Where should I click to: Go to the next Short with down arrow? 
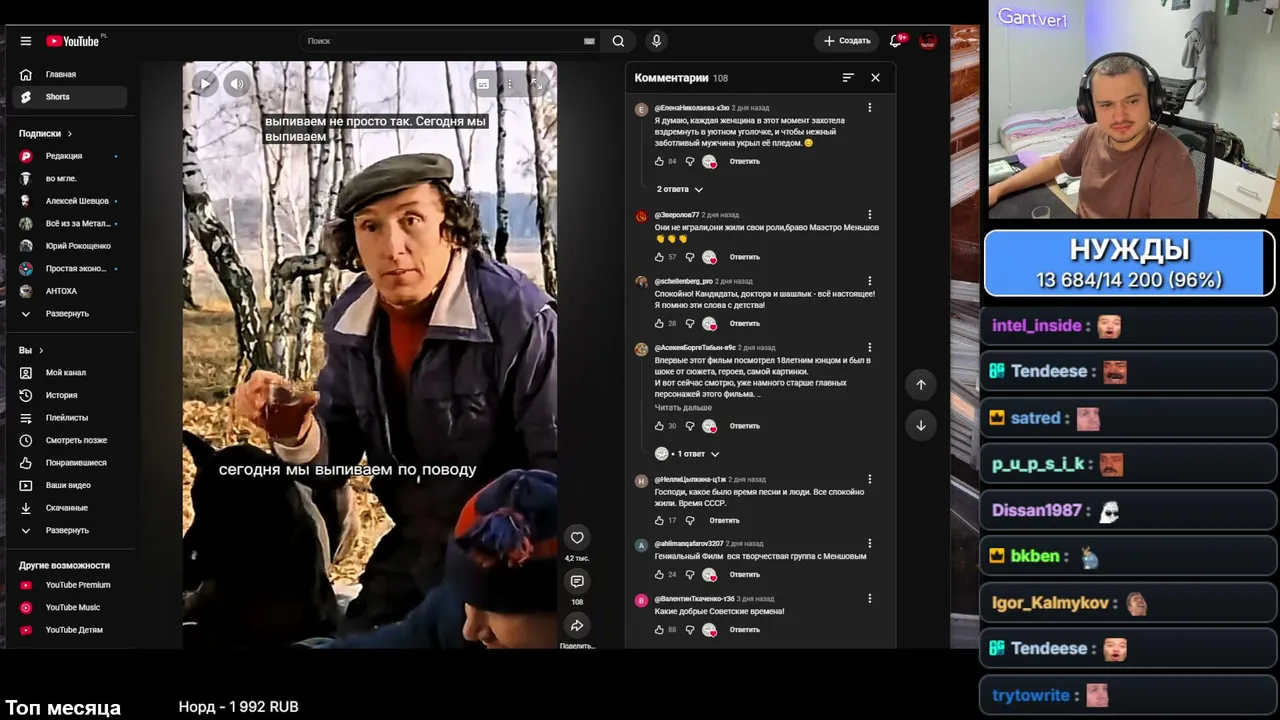921,425
